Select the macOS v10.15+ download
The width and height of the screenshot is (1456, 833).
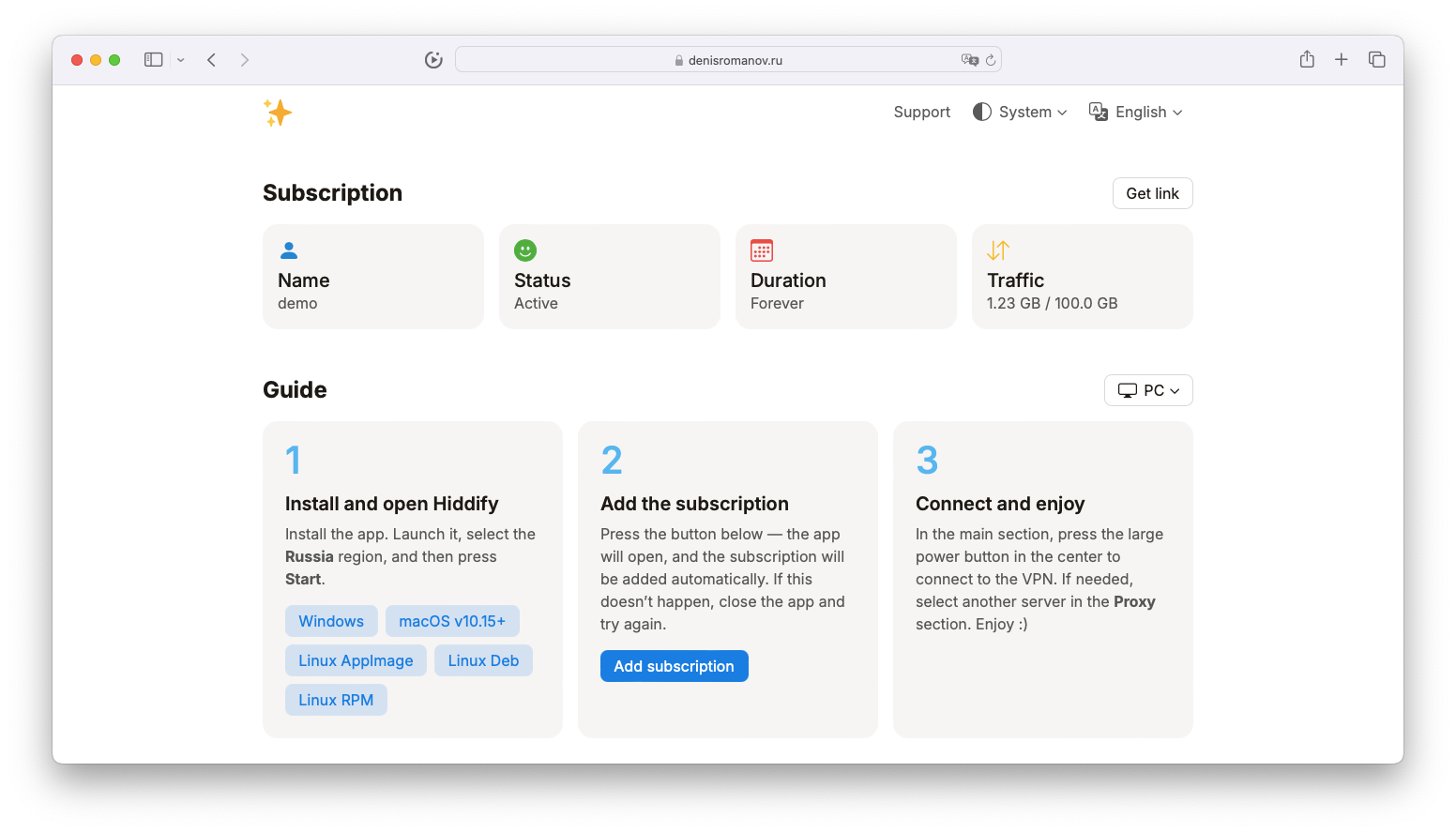coord(452,621)
